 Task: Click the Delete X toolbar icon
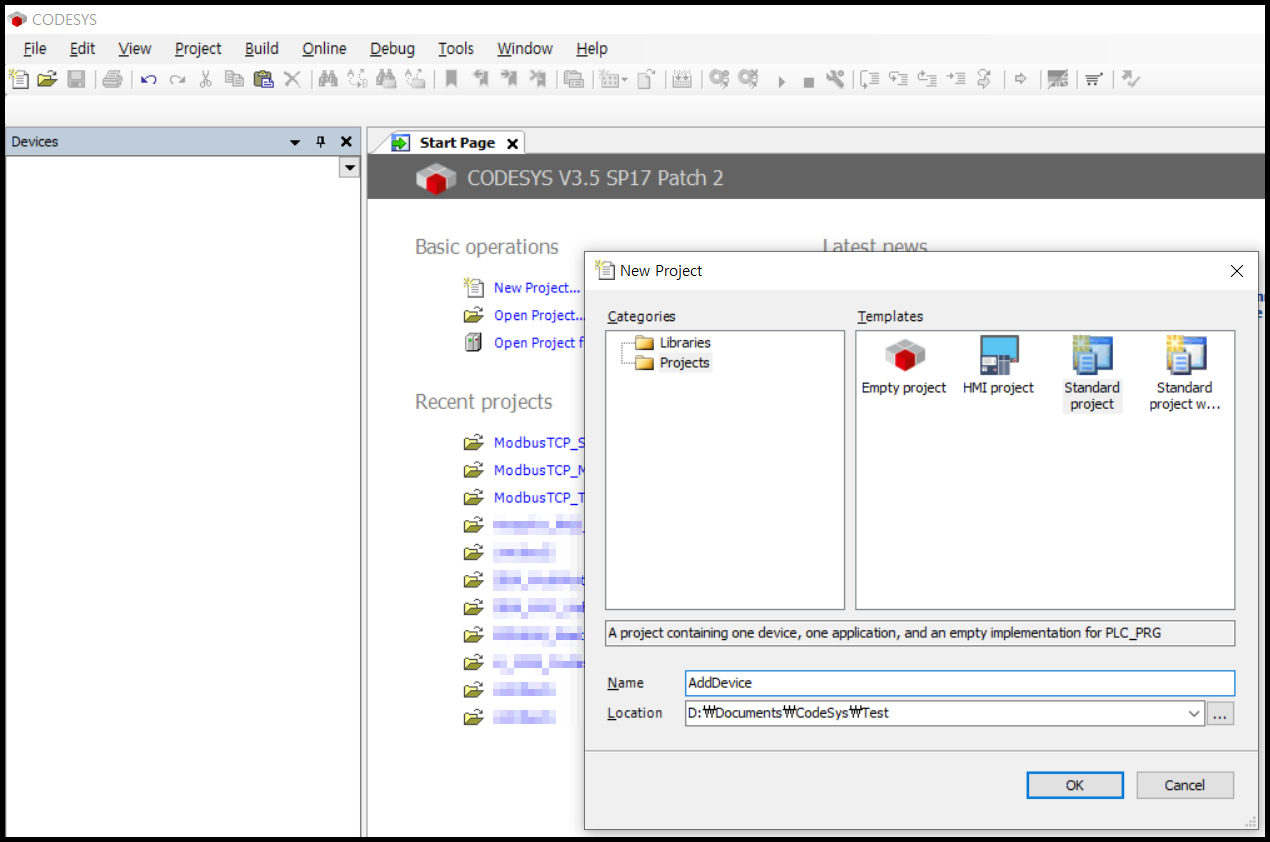click(x=292, y=79)
